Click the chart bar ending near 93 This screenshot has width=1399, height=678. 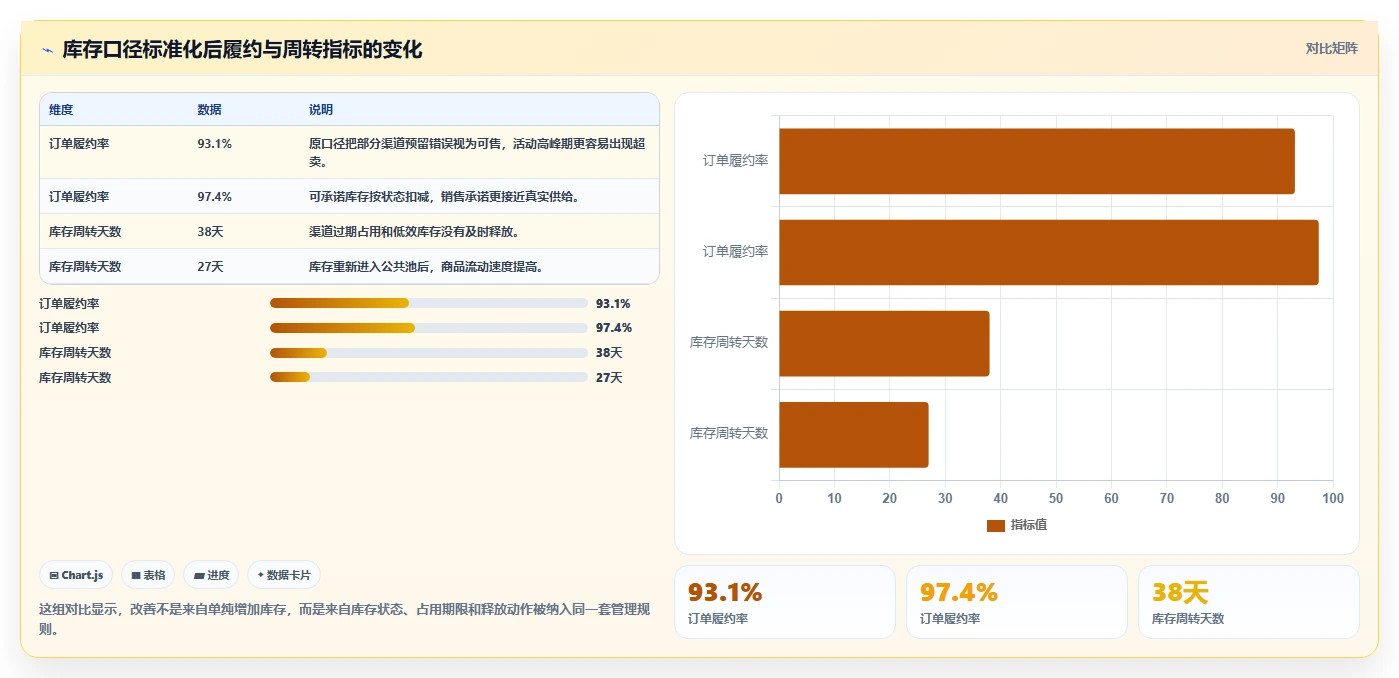tap(1037, 161)
